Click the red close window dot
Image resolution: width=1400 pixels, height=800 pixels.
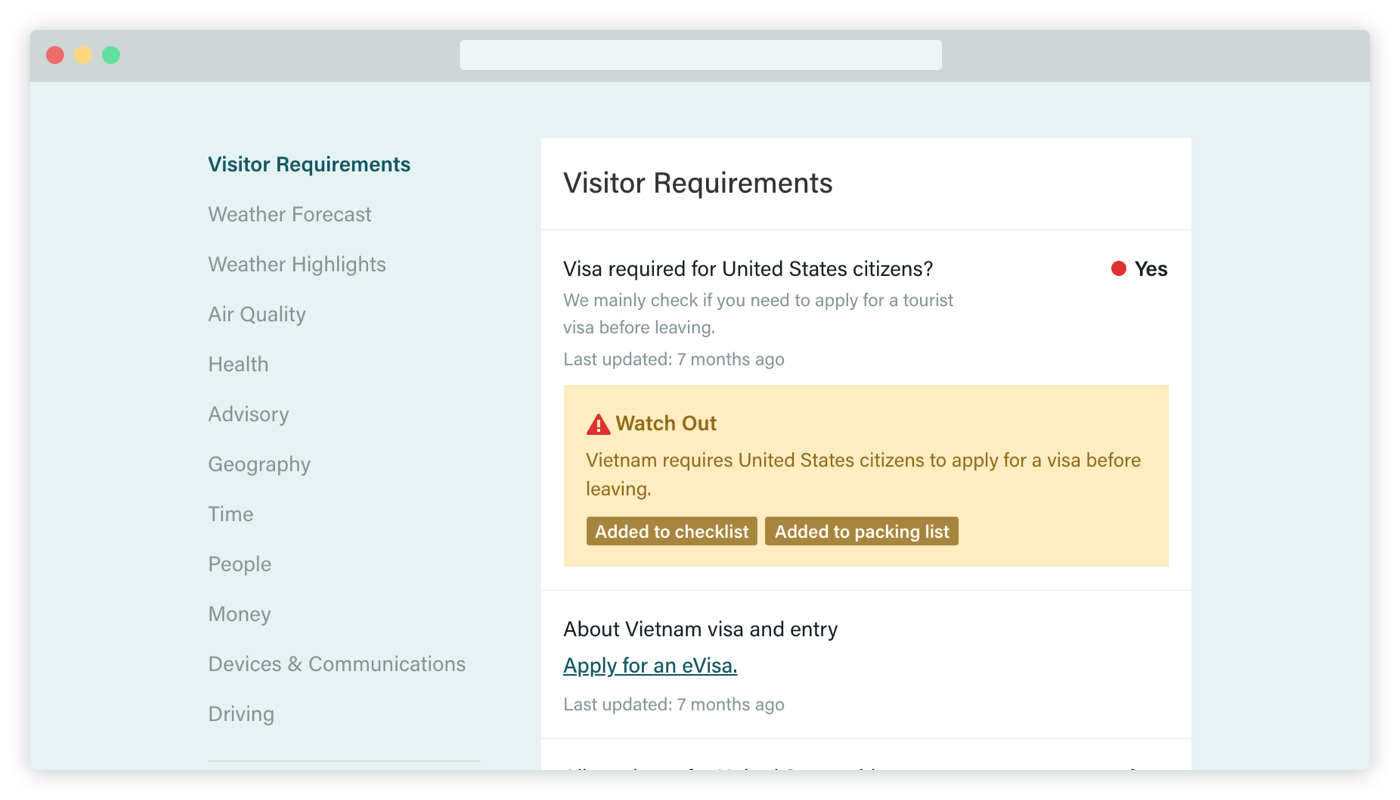coord(55,55)
